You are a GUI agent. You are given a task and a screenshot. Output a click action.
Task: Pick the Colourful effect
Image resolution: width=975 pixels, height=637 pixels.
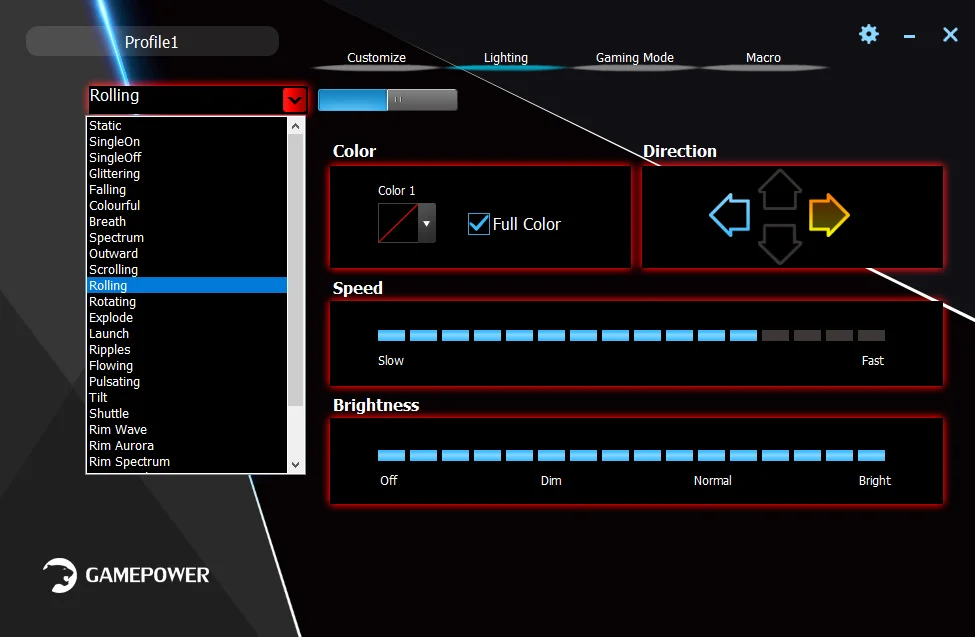pyautogui.click(x=187, y=205)
